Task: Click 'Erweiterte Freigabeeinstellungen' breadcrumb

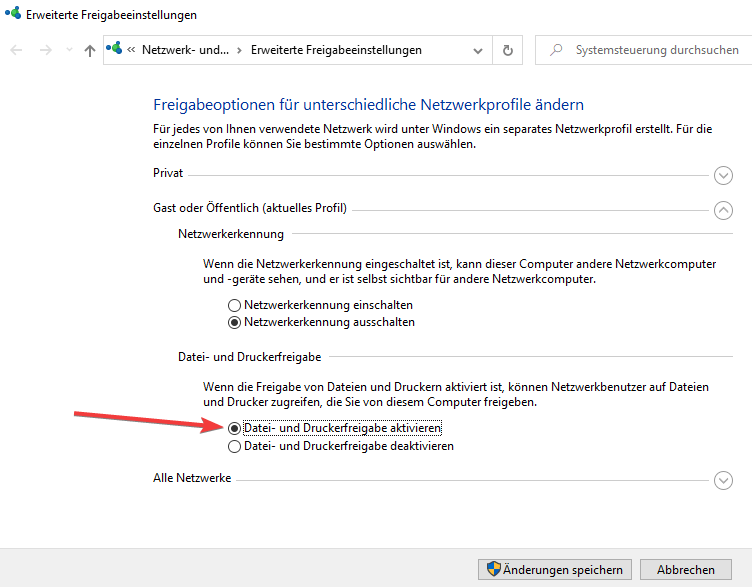Action: click(336, 50)
